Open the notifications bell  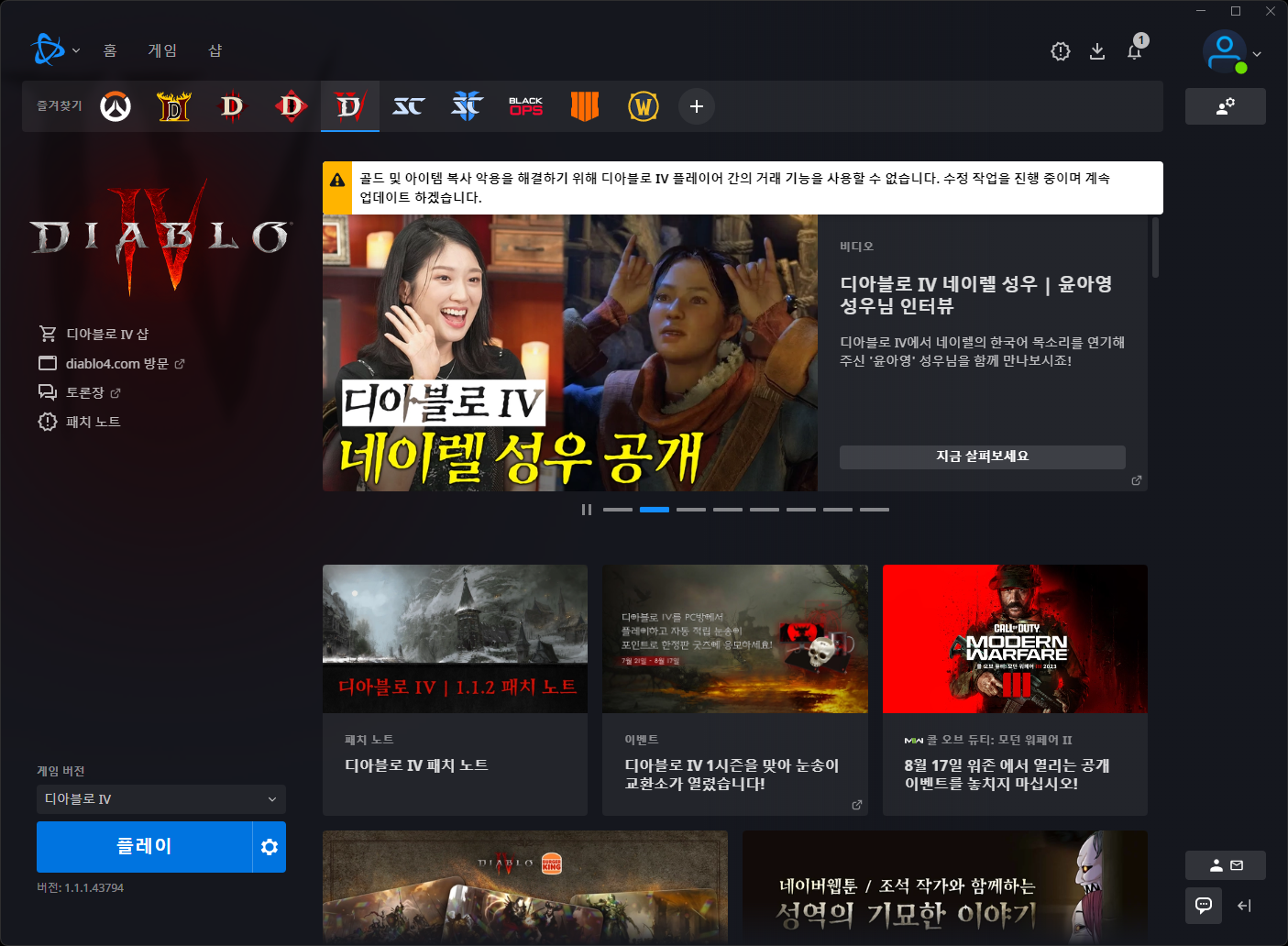(x=1135, y=49)
